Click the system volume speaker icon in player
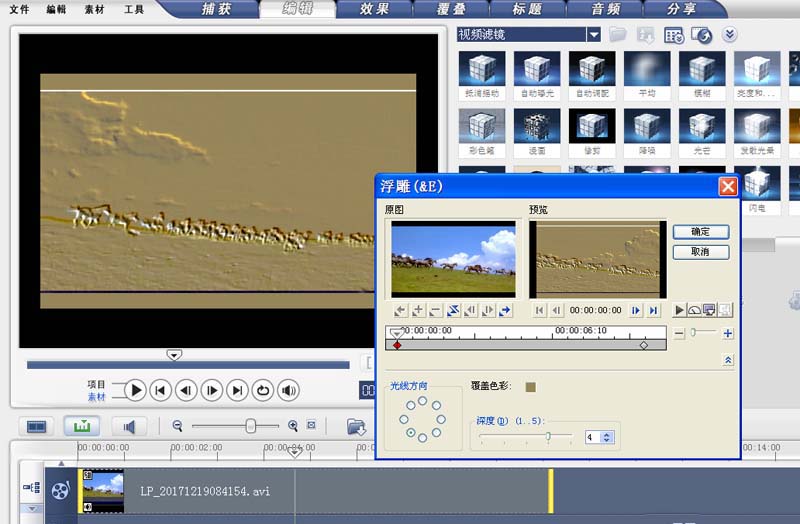Image resolution: width=800 pixels, height=524 pixels. (289, 390)
